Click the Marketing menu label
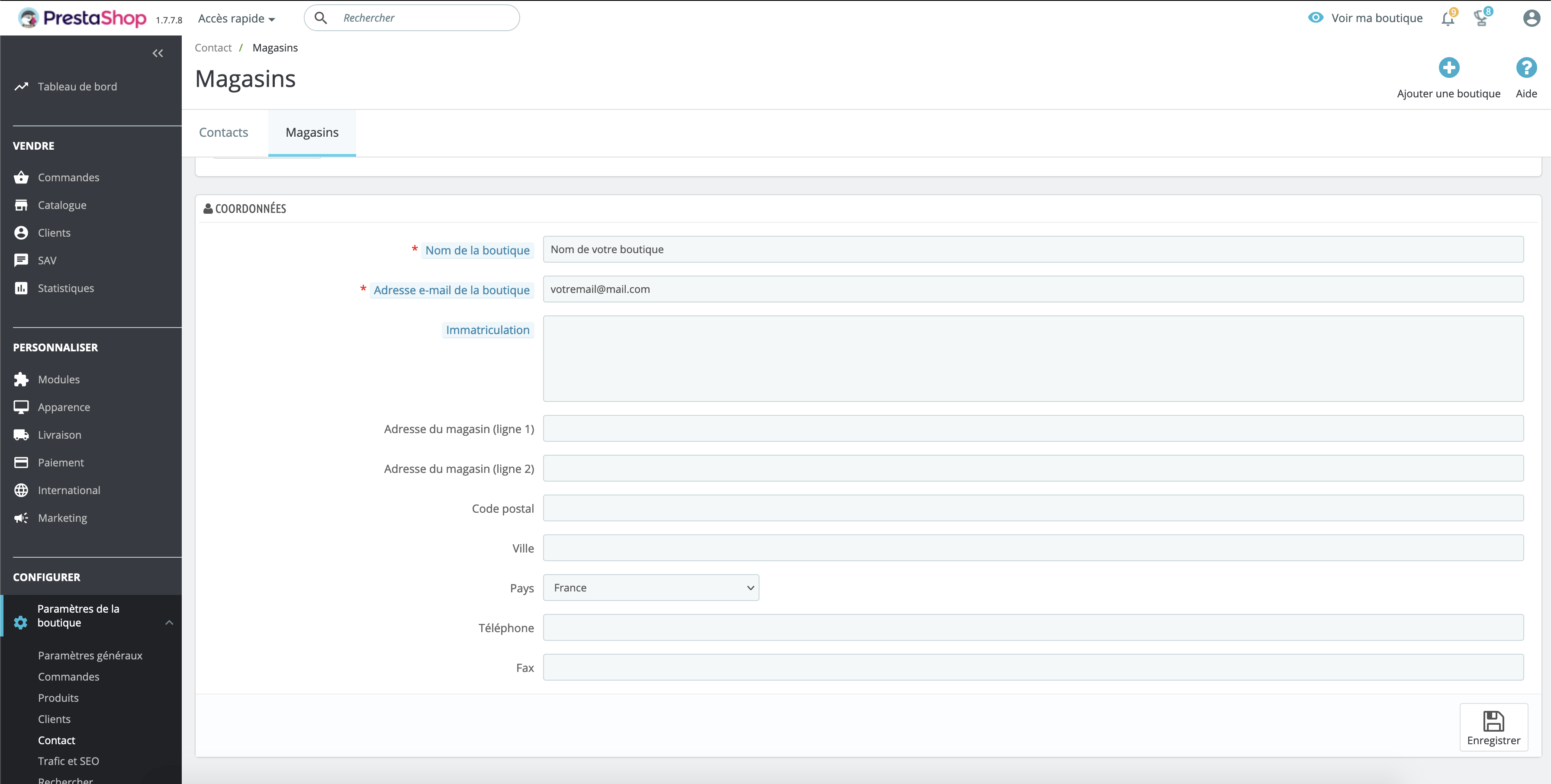Image resolution: width=1551 pixels, height=784 pixels. pyautogui.click(x=63, y=518)
